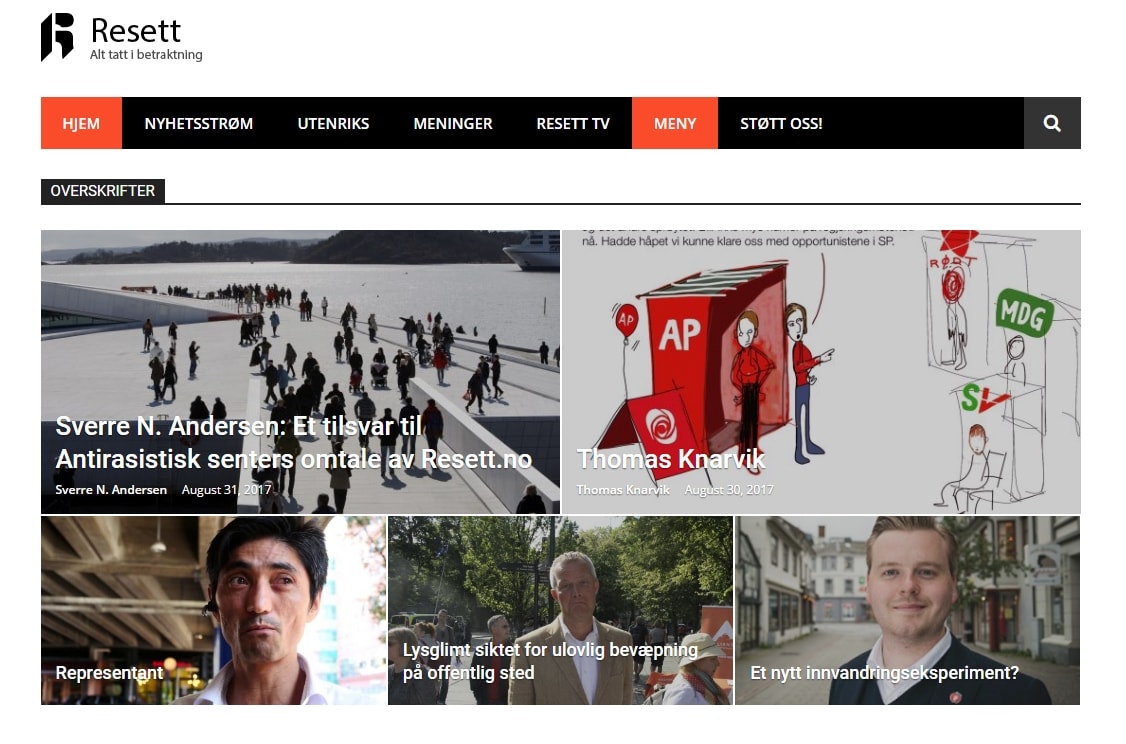Click the STØTT OSS! link
This screenshot has height=744, width=1126.
click(781, 123)
